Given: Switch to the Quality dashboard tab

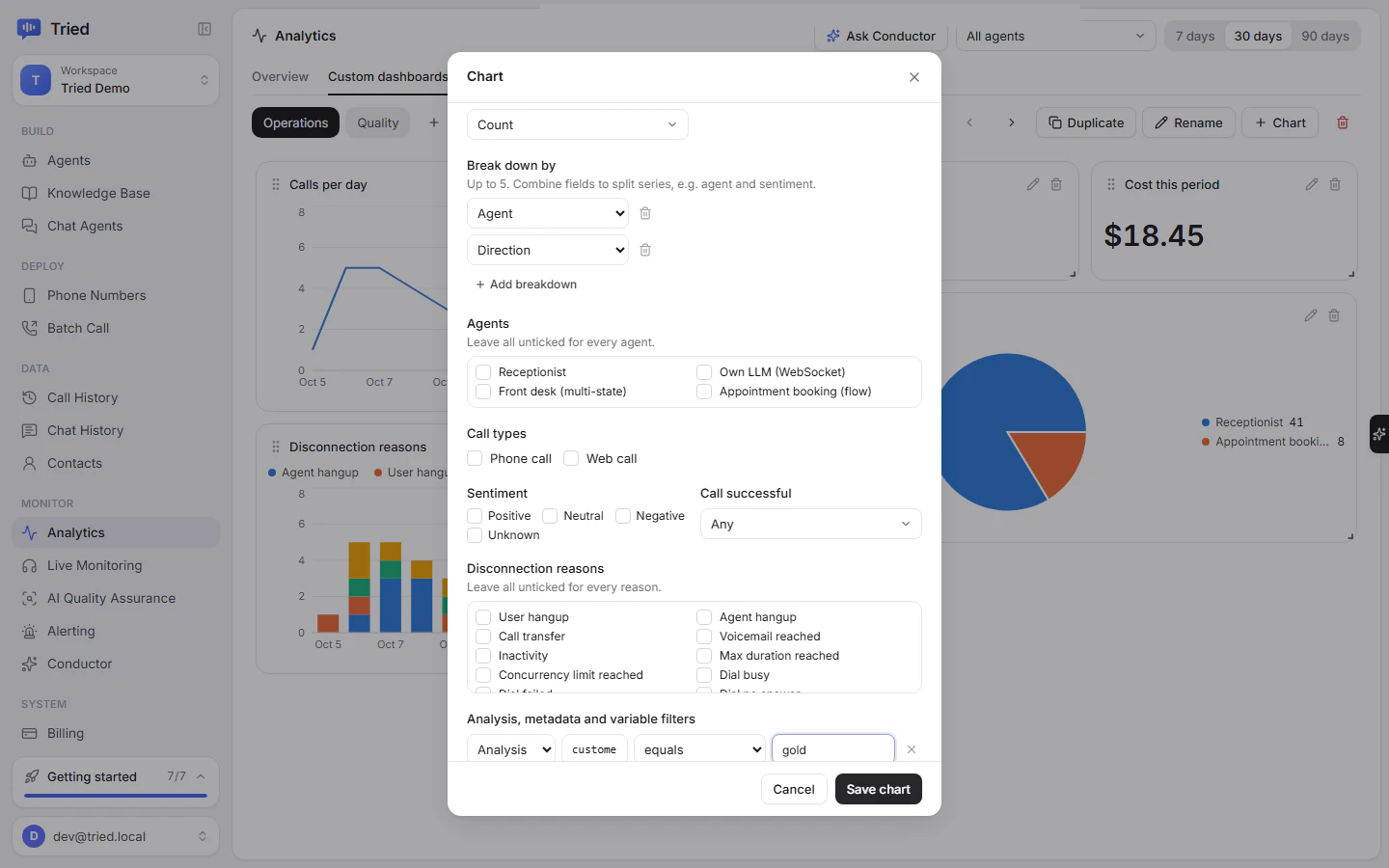Looking at the screenshot, I should [x=378, y=122].
